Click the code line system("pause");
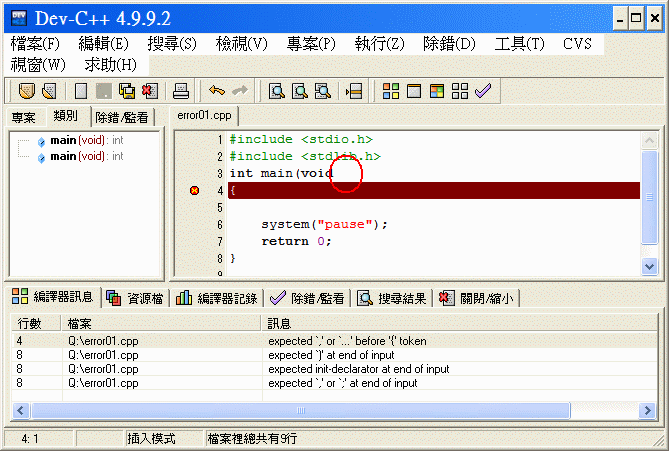This screenshot has height=451, width=669. click(x=324, y=224)
